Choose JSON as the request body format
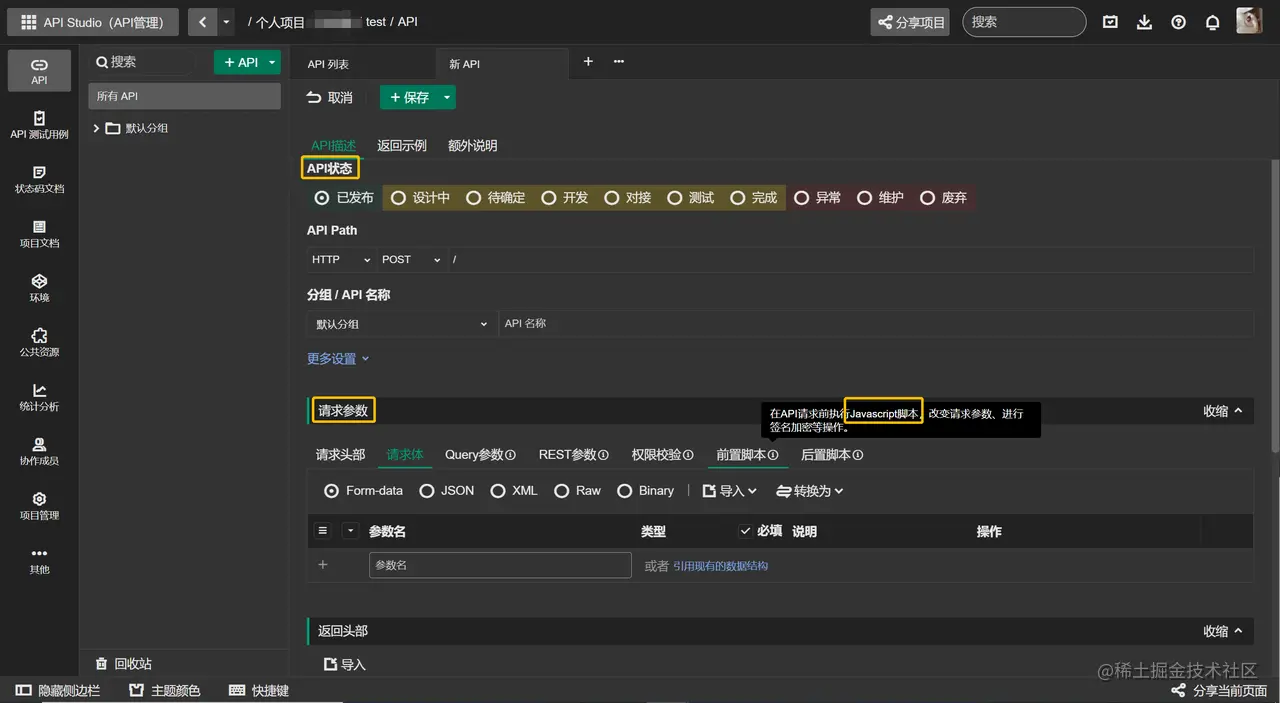1280x703 pixels. [x=446, y=490]
